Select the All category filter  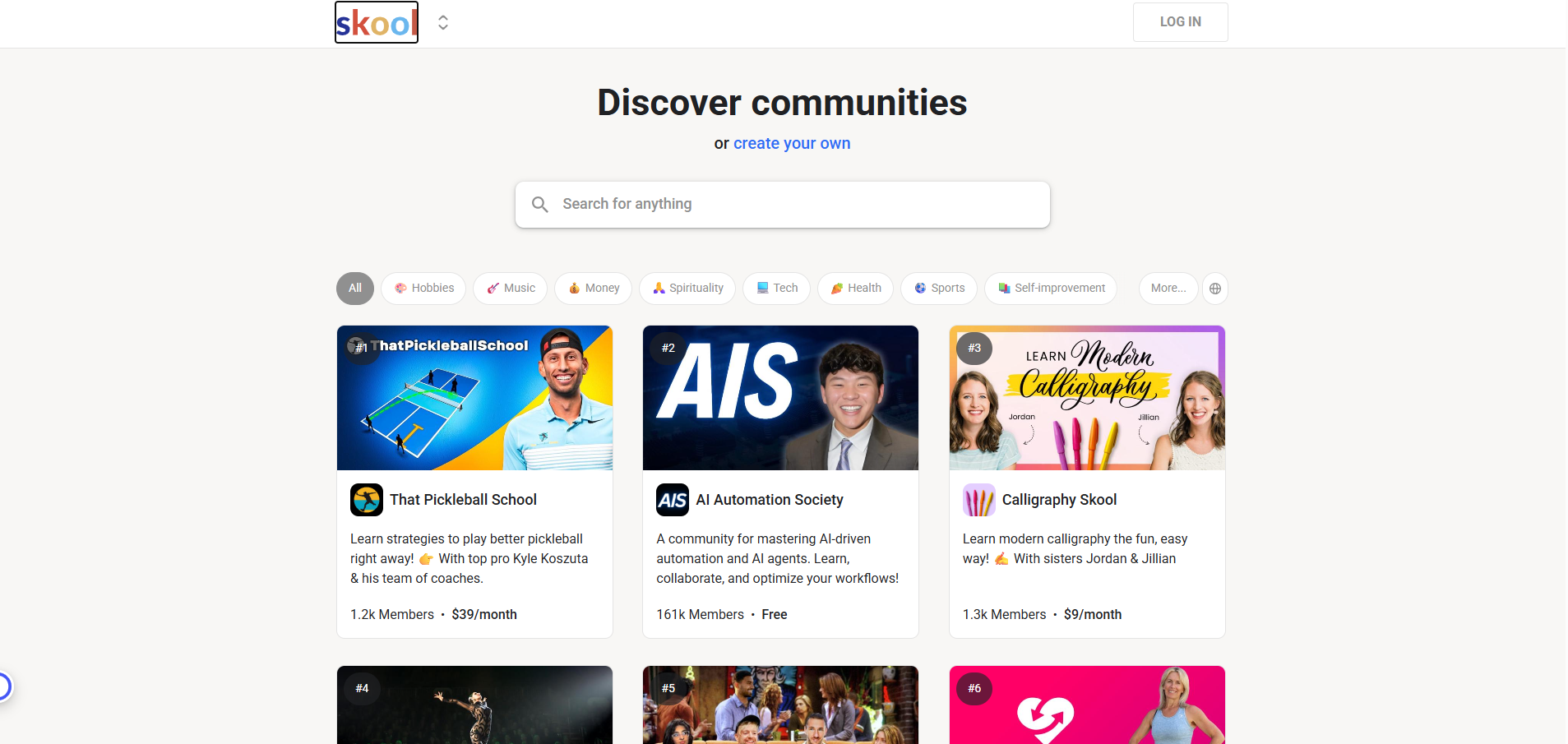pos(355,289)
